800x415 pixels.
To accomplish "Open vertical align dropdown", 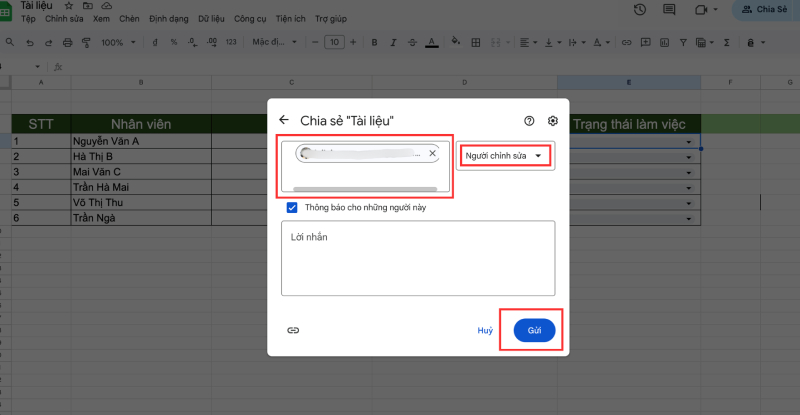I will pos(552,43).
